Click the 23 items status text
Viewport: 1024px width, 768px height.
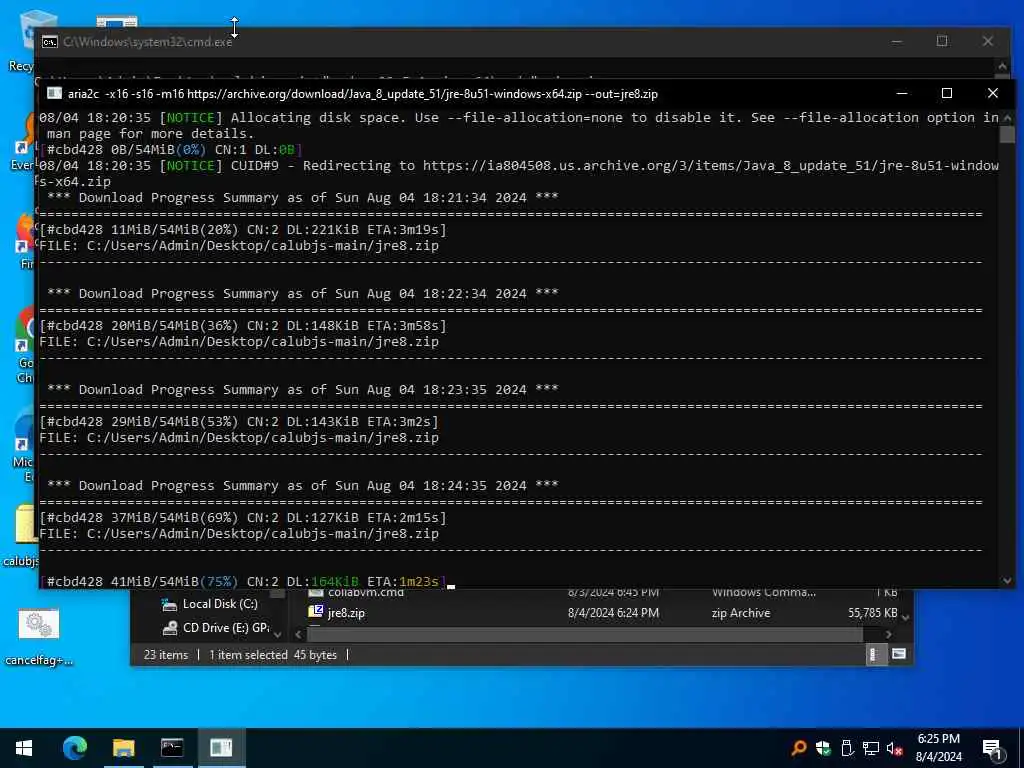166,655
